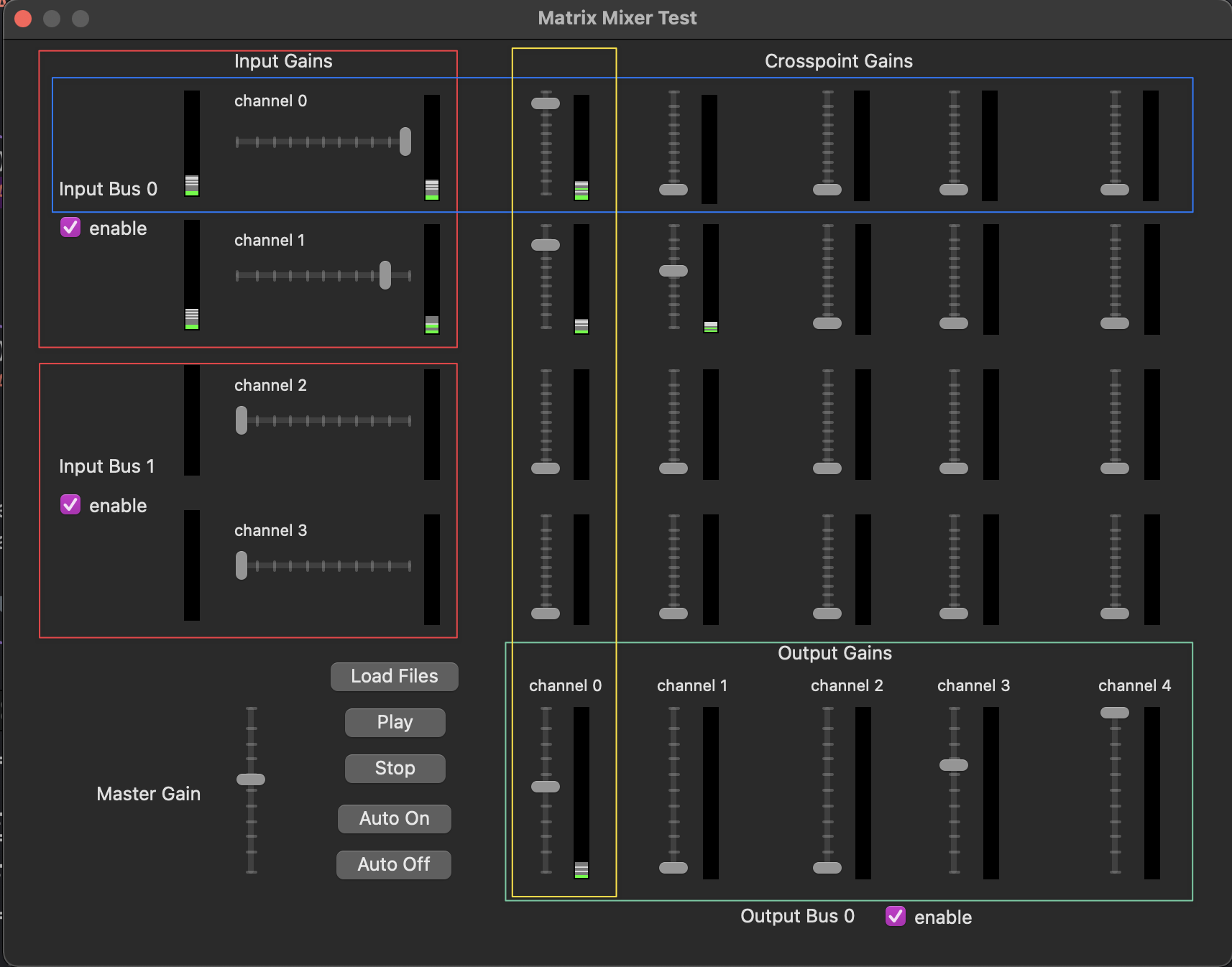Adjust the channel 3 horizontal gain slider
The image size is (1232, 967).
pos(242,566)
